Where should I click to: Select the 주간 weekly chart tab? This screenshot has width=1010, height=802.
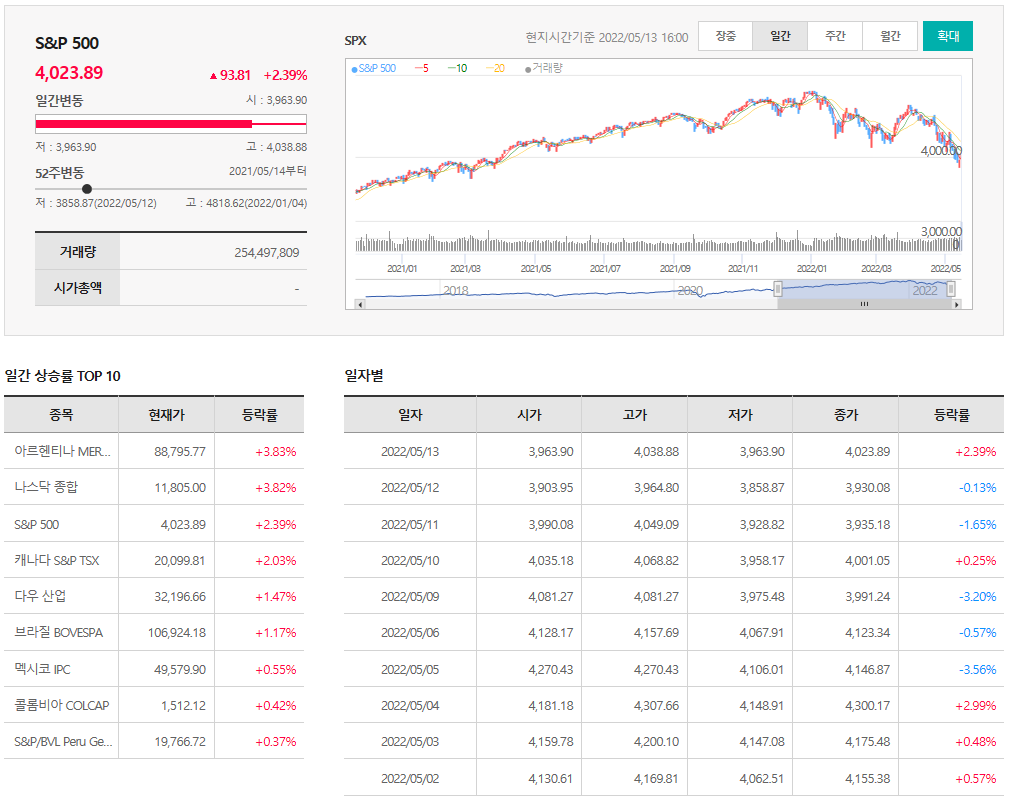(x=835, y=36)
